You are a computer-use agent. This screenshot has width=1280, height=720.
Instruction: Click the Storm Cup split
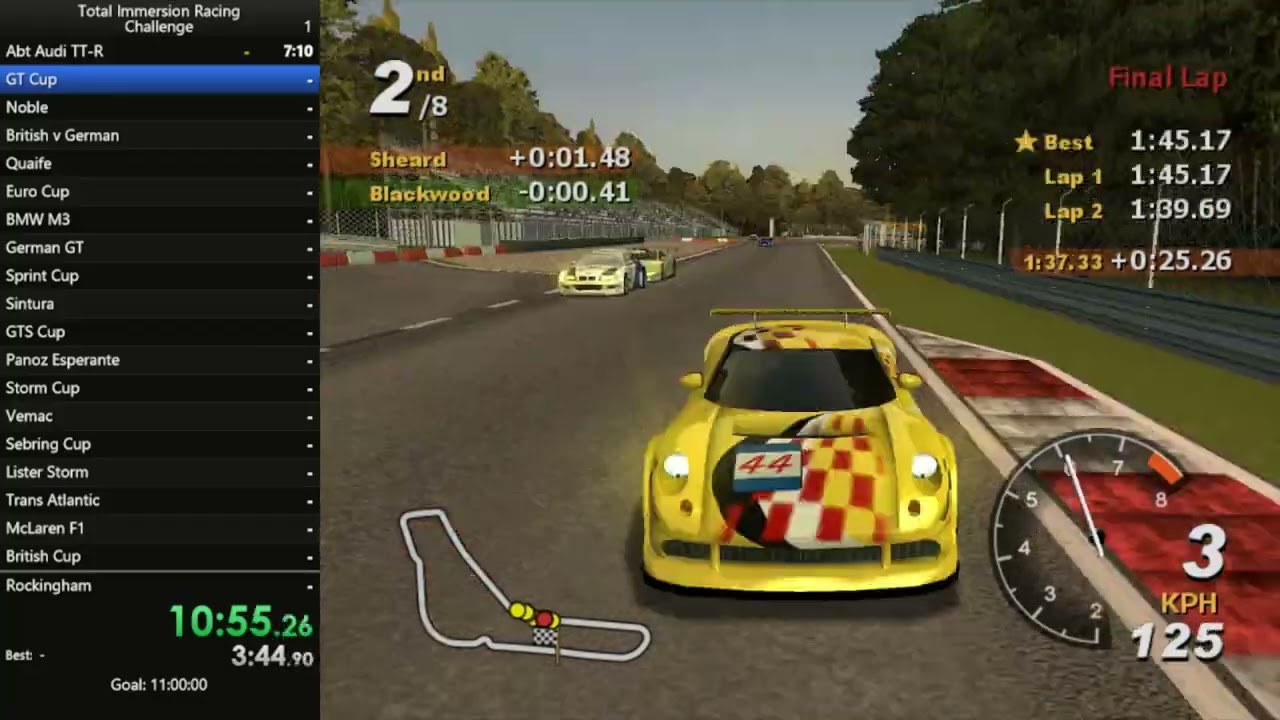point(160,387)
